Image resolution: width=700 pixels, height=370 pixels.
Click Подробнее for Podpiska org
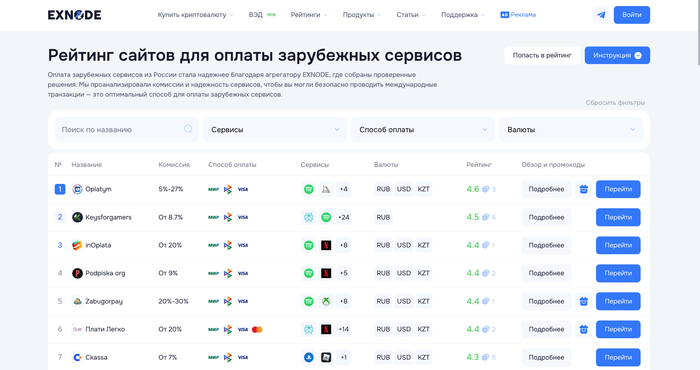546,273
